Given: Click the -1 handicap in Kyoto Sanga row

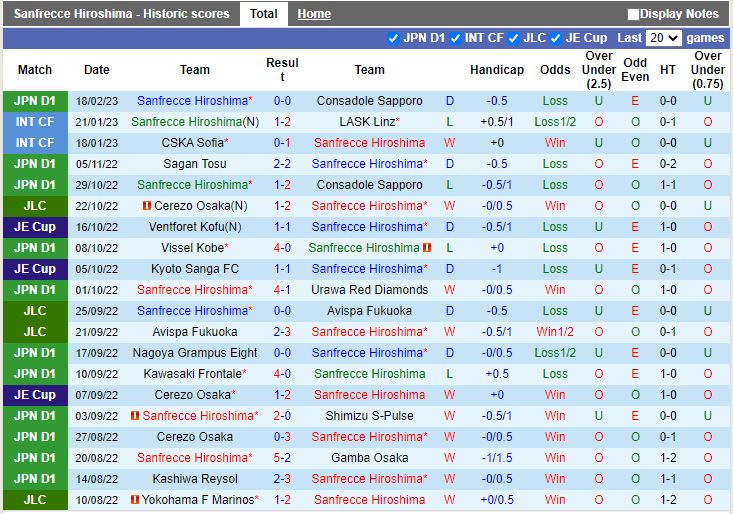Looking at the screenshot, I should point(496,269).
